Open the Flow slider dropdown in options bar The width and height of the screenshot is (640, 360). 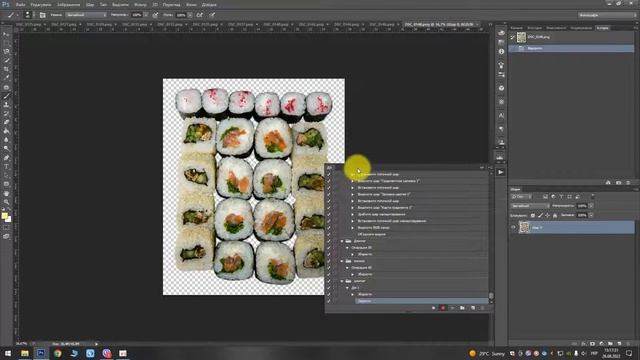tap(190, 15)
